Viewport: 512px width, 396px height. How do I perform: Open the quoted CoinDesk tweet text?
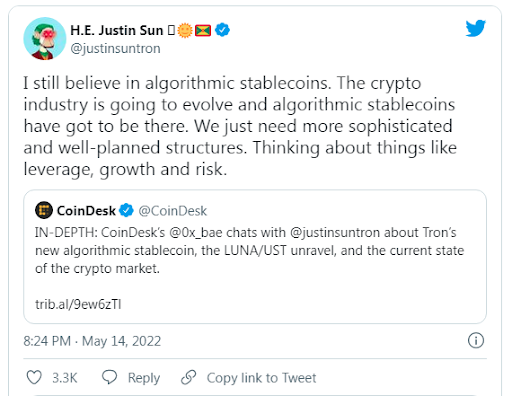249,250
